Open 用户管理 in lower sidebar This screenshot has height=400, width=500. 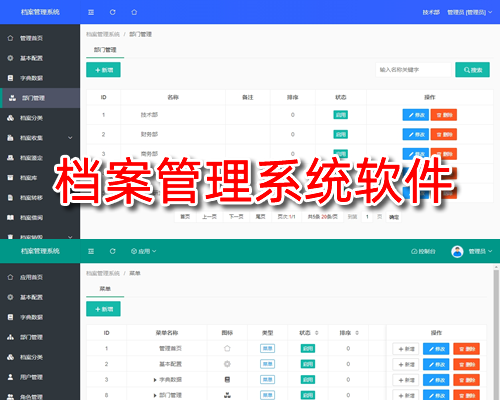point(40,377)
